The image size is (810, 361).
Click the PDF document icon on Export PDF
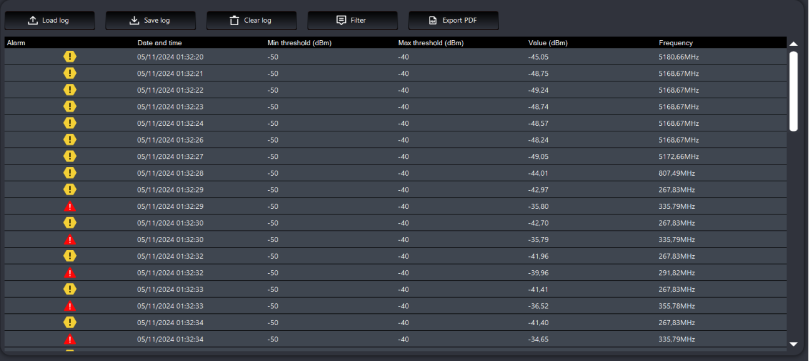pos(433,21)
